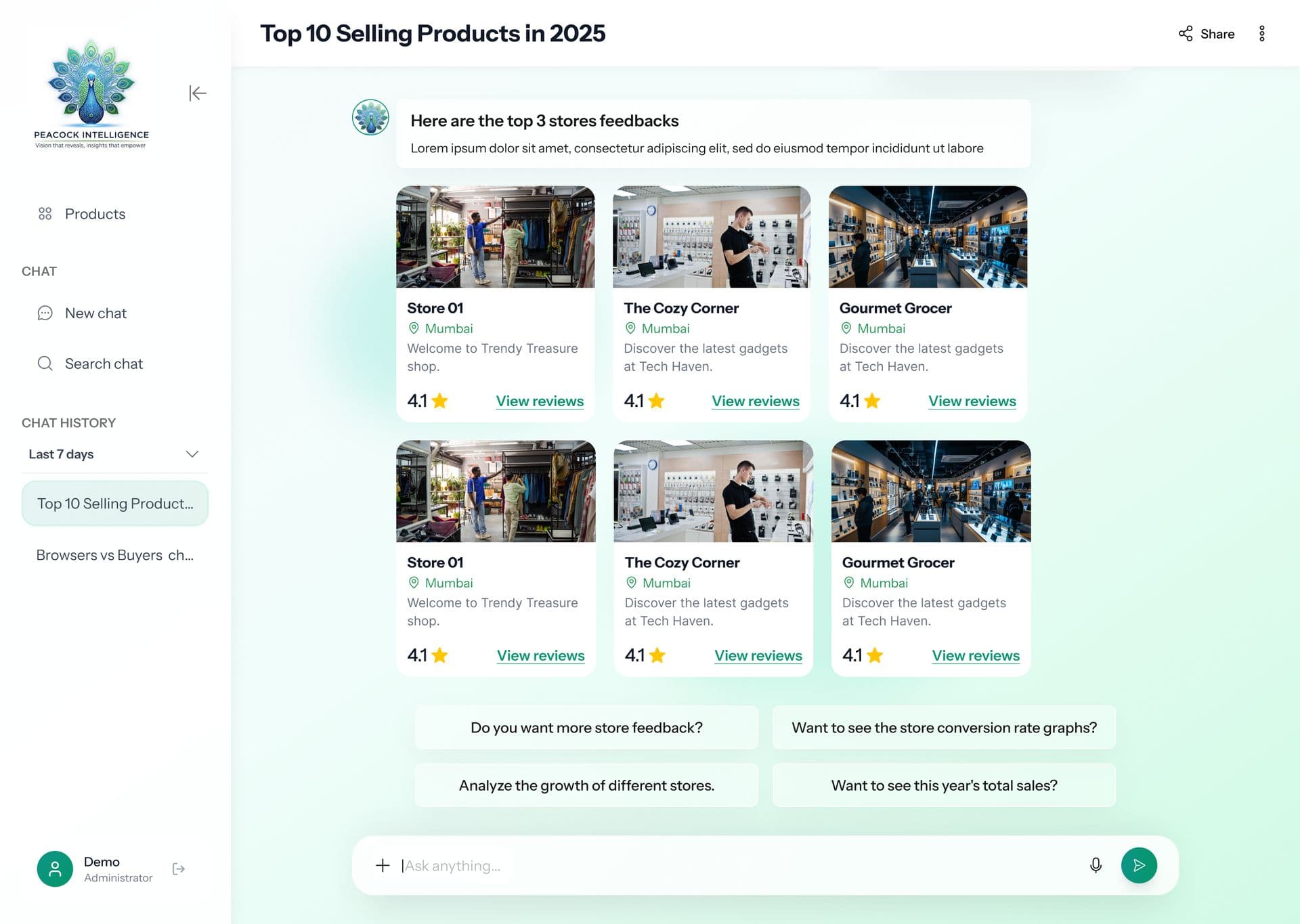The image size is (1300, 924).
Task: Expand the Last 7 days chevron
Action: [192, 454]
